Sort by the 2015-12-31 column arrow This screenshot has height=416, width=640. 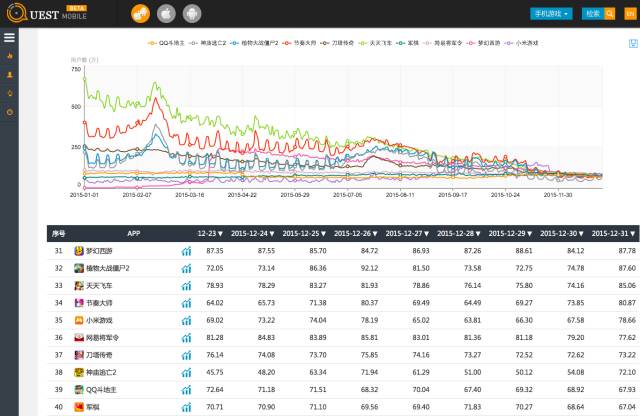coord(633,234)
